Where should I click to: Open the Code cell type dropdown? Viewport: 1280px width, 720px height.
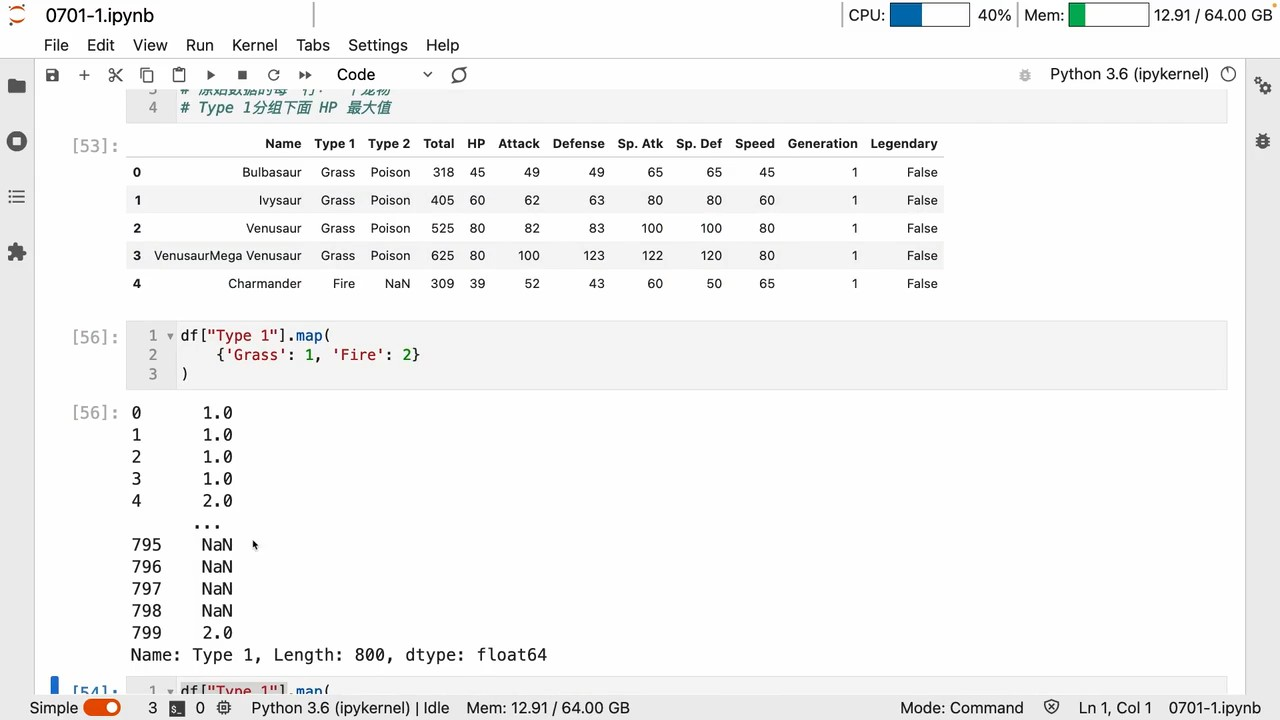pos(384,75)
